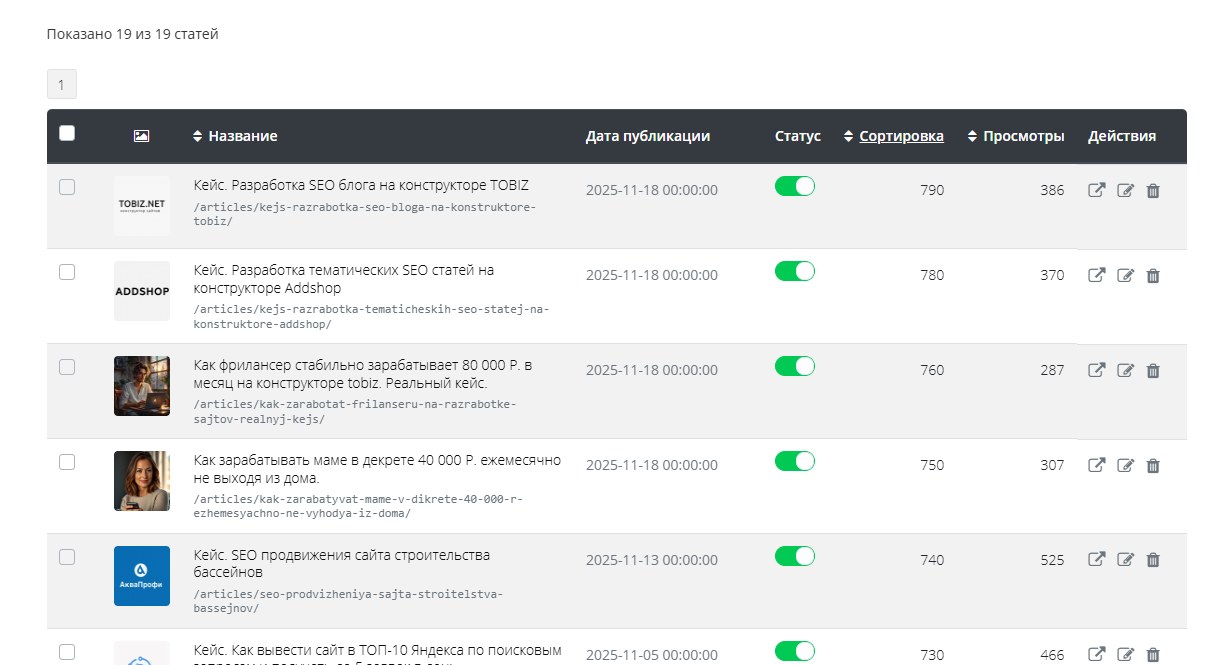The image size is (1215, 665).
Task: Click title 'Кейс. Разработка SEO блога на конструкторе TOBIZ'
Action: 361,185
